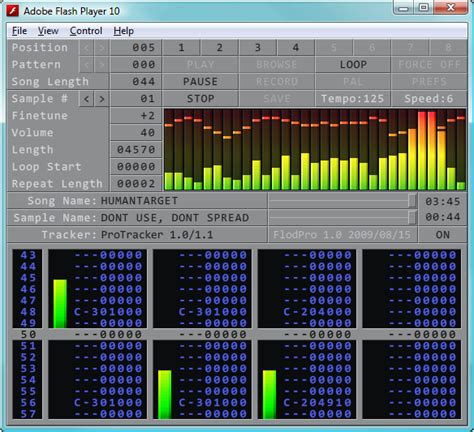This screenshot has width=474, height=432.
Task: Click the Position value 005
Action: point(136,48)
